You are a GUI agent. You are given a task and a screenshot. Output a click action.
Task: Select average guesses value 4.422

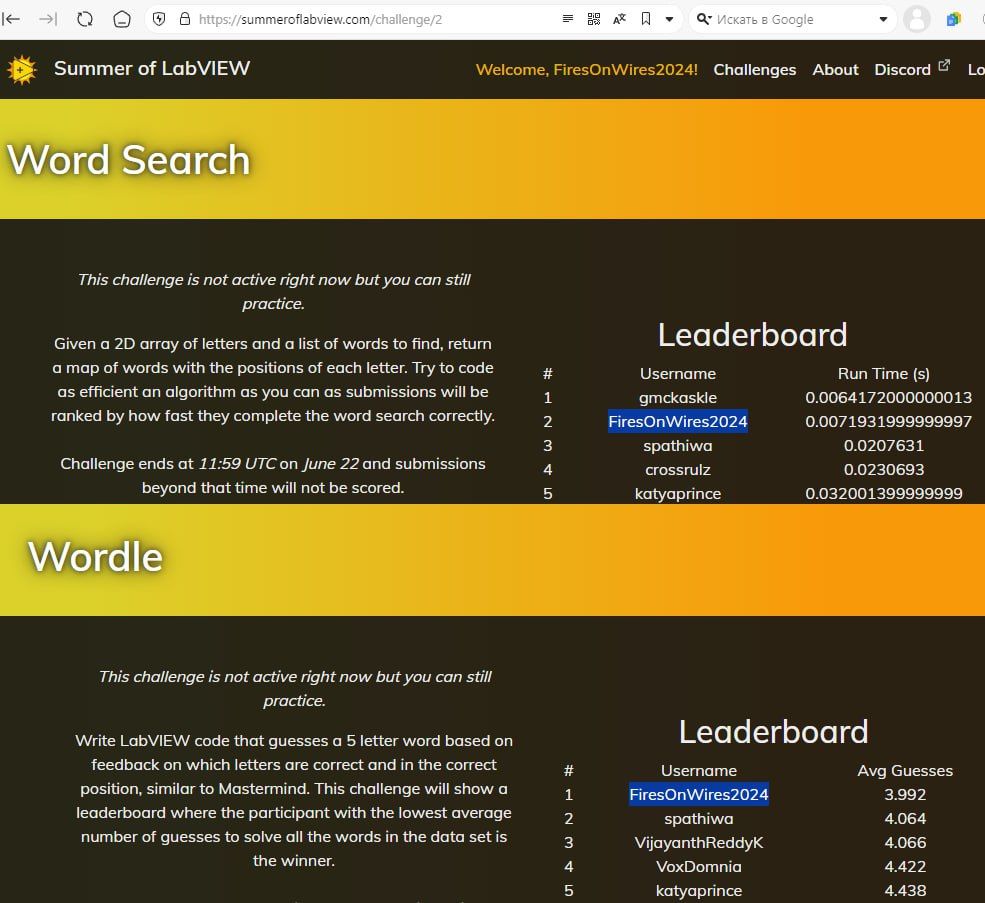tap(905, 867)
